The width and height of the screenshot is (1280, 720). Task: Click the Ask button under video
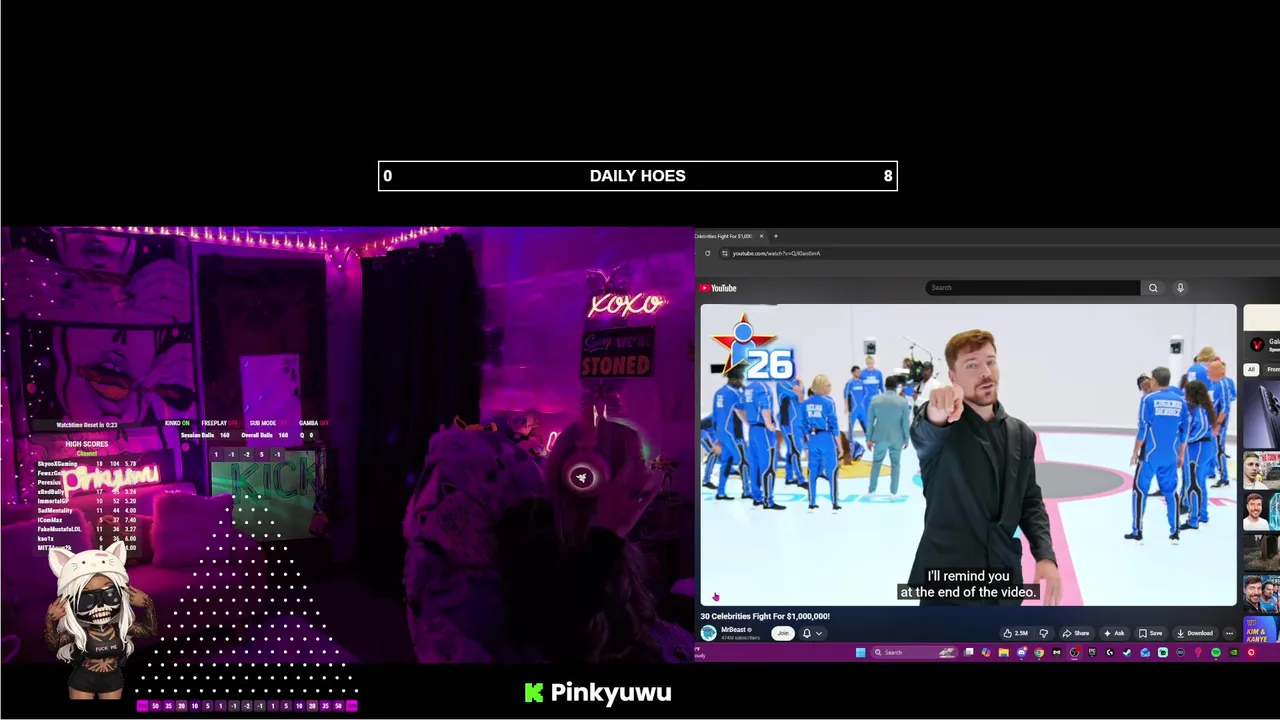point(1115,633)
